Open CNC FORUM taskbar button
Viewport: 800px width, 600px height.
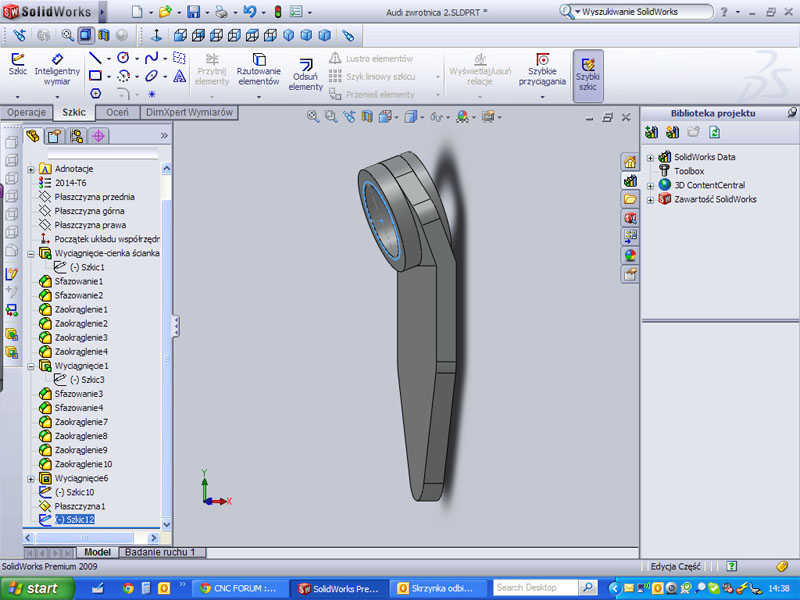point(240,588)
